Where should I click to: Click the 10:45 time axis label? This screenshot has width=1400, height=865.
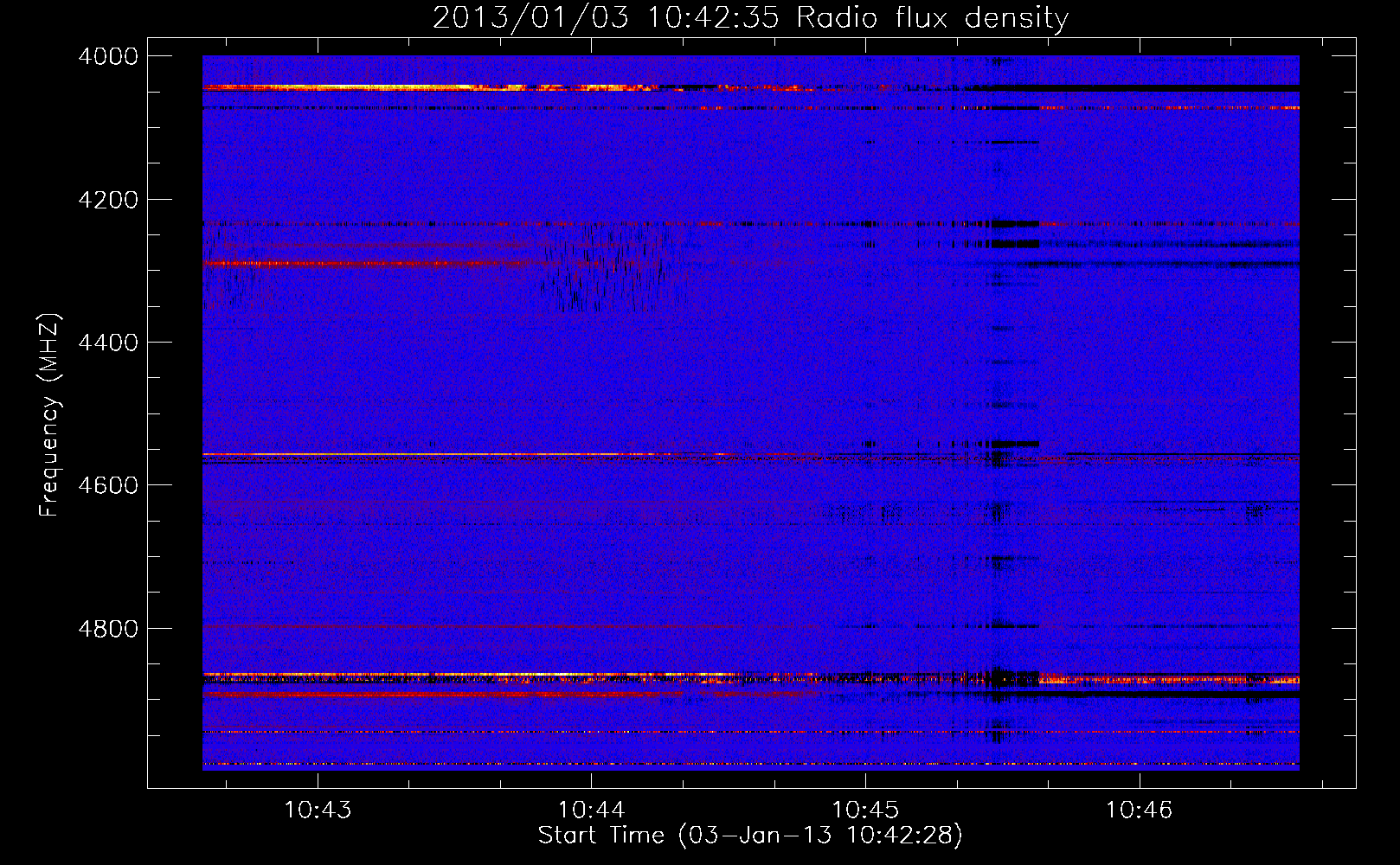(x=865, y=810)
